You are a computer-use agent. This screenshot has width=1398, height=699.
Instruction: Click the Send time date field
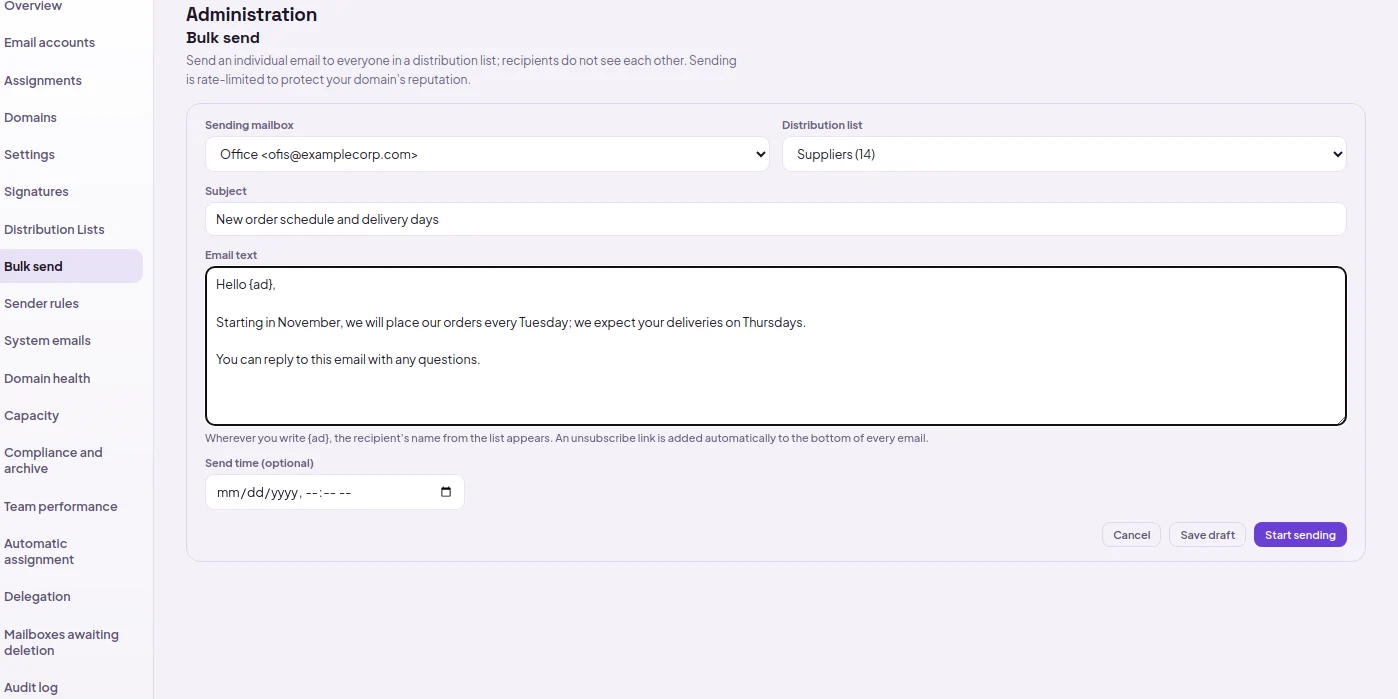pos(334,492)
